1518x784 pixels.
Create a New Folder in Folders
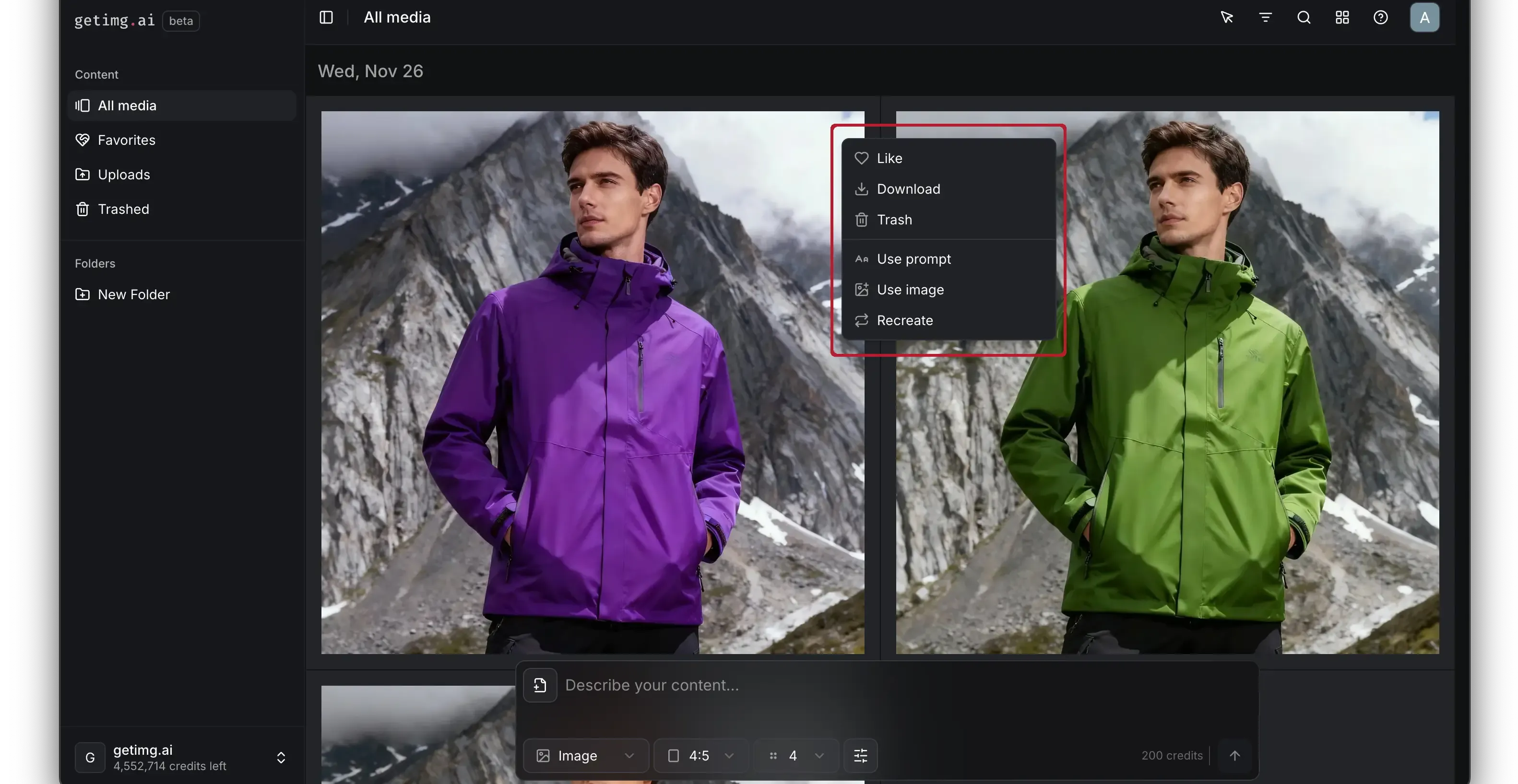click(x=133, y=294)
